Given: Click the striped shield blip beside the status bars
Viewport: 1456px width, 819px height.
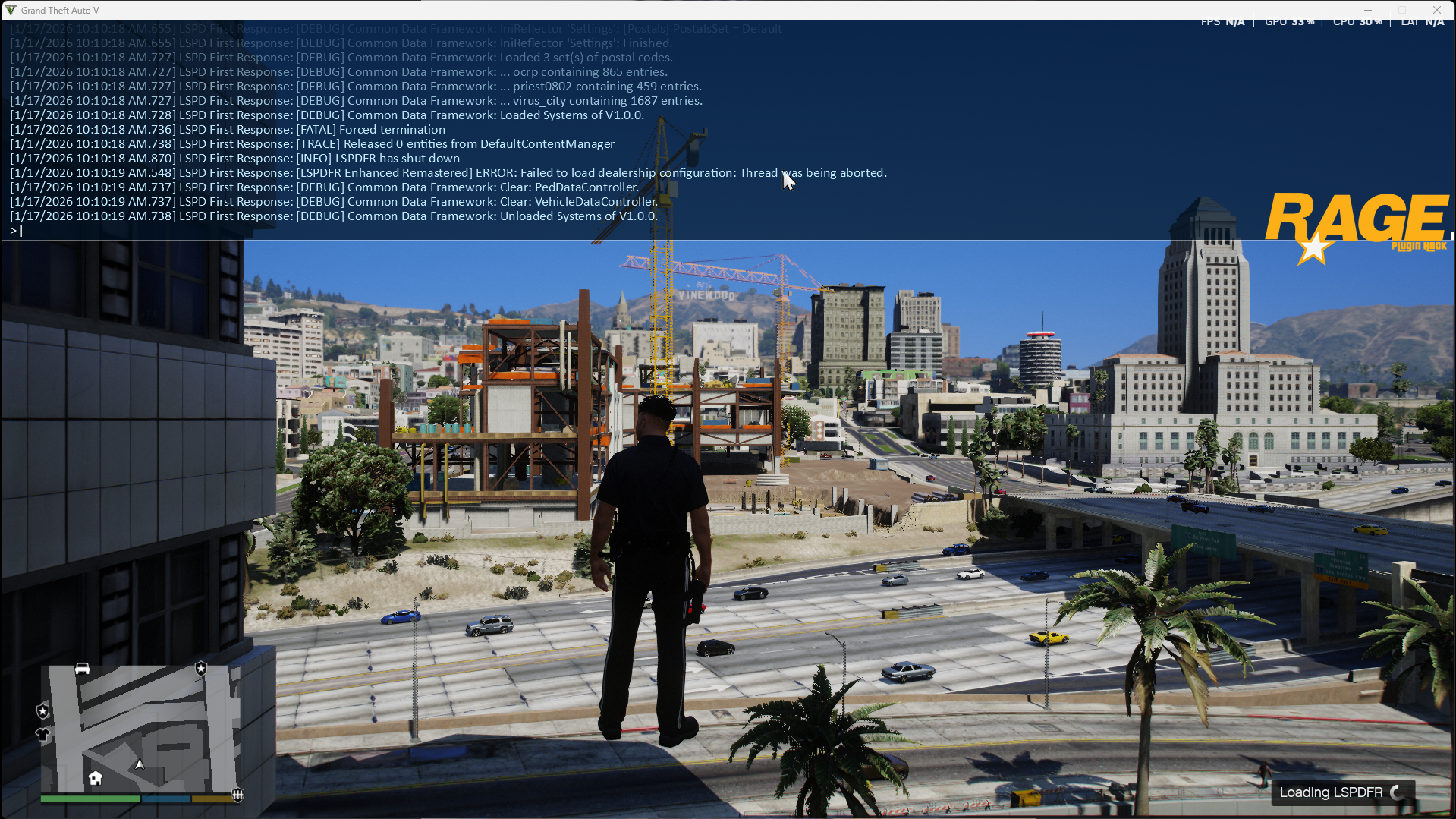Looking at the screenshot, I should [x=237, y=795].
